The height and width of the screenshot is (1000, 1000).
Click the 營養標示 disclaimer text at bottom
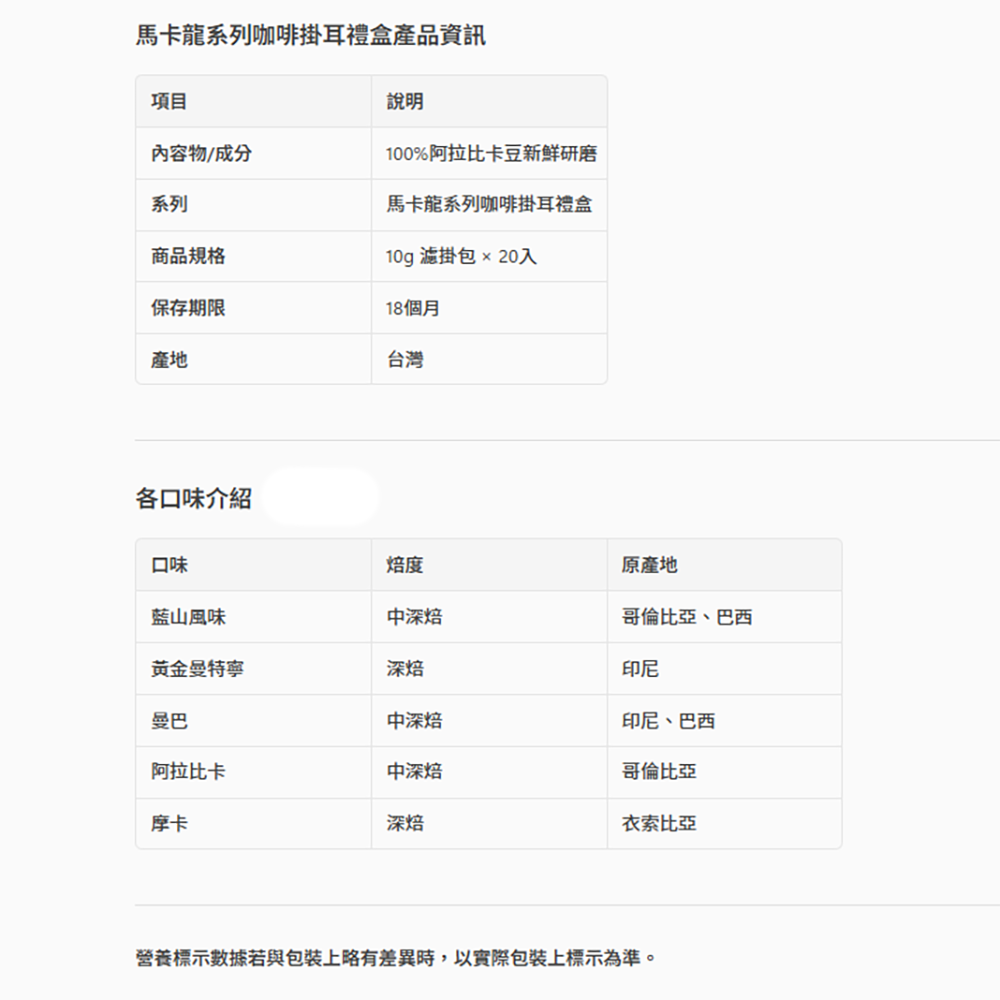[x=396, y=958]
